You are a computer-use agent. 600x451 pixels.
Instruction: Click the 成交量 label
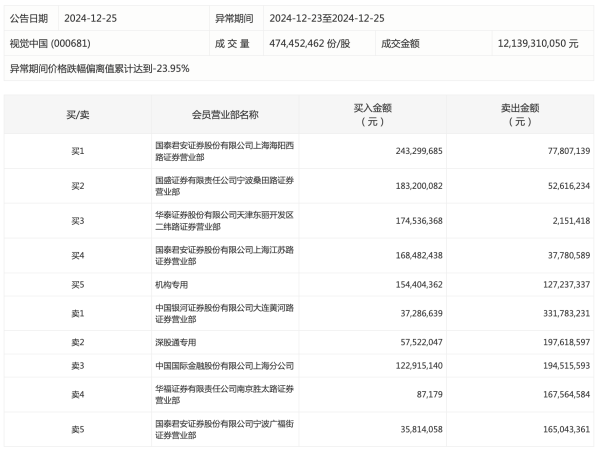[232, 44]
